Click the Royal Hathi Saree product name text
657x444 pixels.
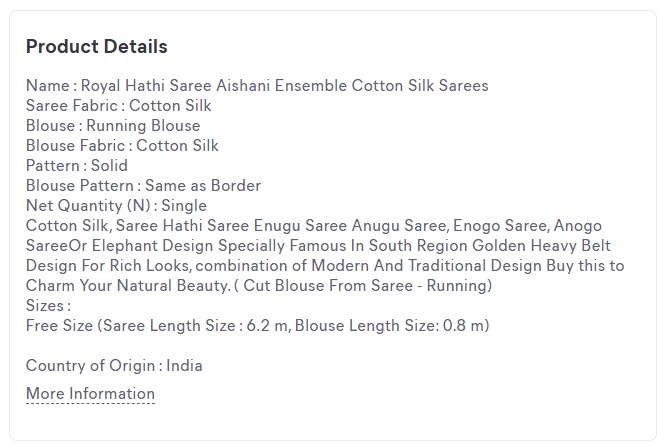click(285, 85)
